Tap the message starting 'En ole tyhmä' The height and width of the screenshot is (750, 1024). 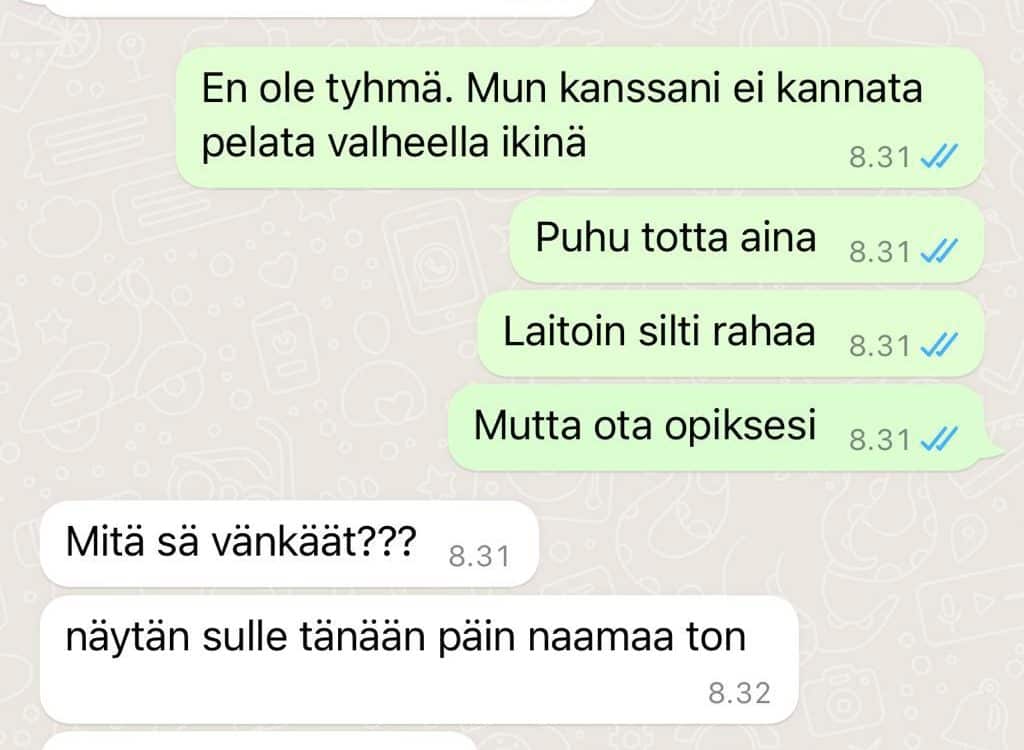[x=580, y=117]
